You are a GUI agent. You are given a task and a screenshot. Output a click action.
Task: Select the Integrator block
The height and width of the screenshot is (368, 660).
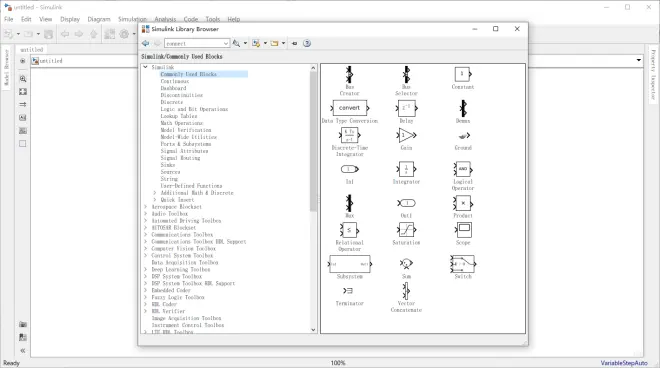click(x=406, y=169)
